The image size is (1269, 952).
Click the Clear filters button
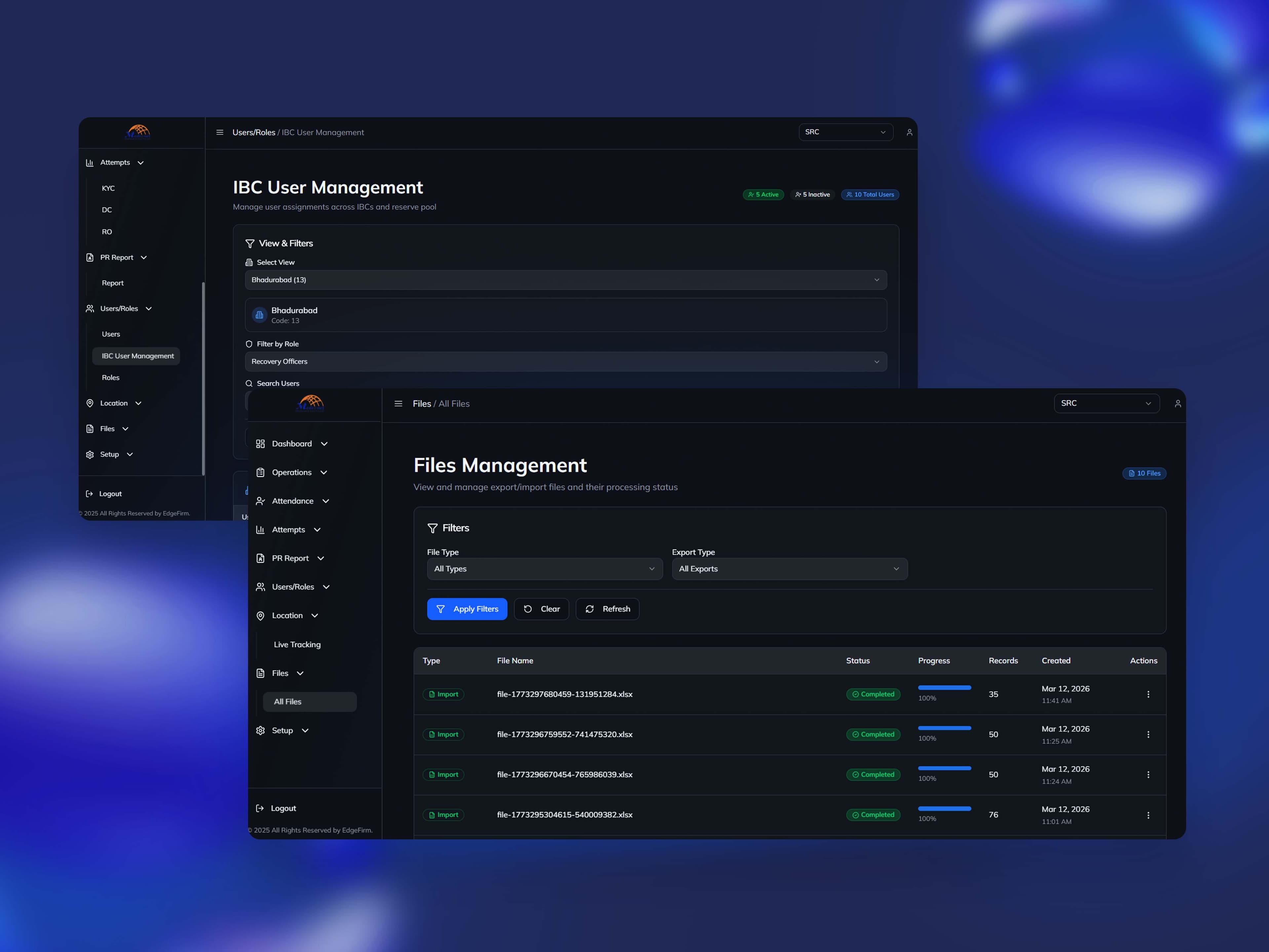point(541,609)
